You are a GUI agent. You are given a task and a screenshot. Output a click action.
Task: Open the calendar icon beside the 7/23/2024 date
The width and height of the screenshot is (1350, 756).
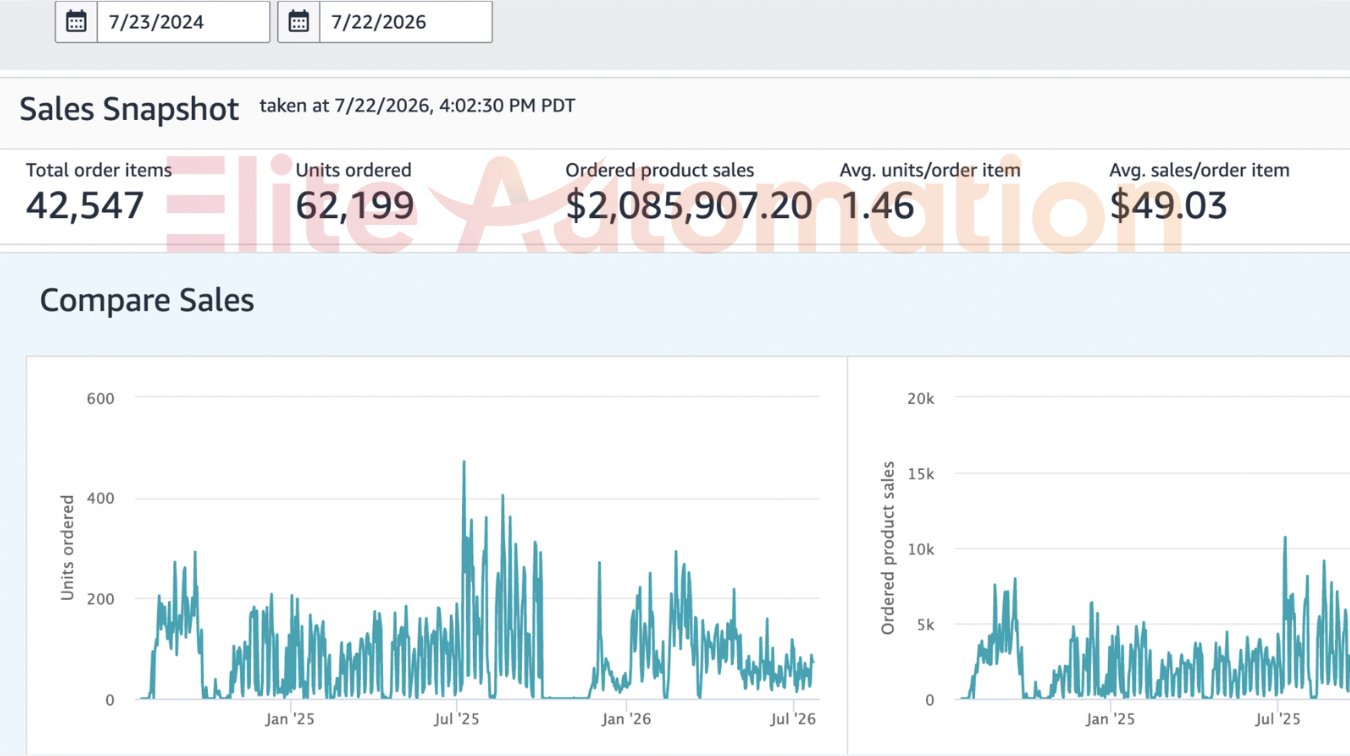tap(76, 22)
